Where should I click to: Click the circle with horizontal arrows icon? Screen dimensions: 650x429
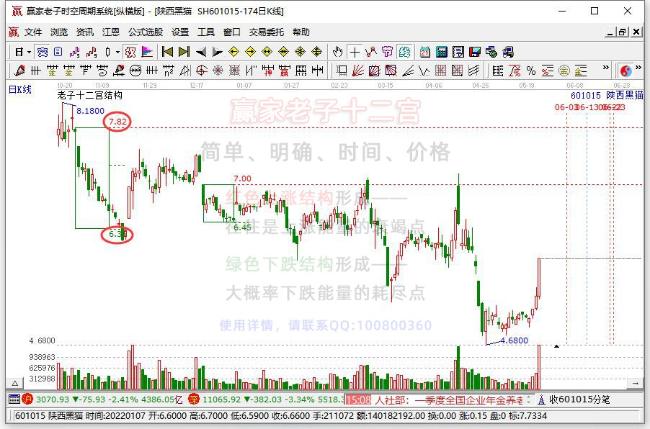pyautogui.click(x=135, y=71)
